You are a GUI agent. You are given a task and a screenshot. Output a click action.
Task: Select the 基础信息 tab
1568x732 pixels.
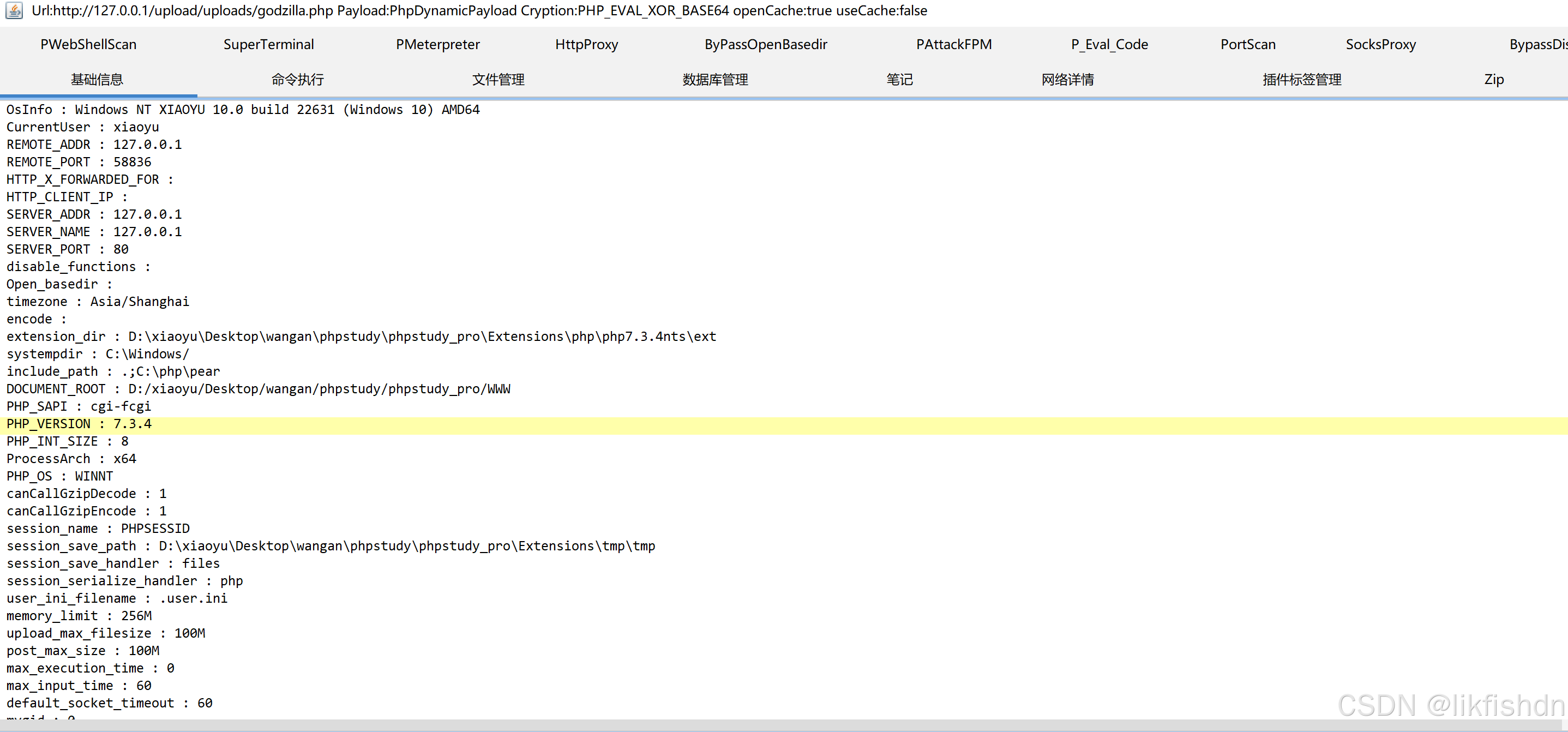(x=97, y=80)
